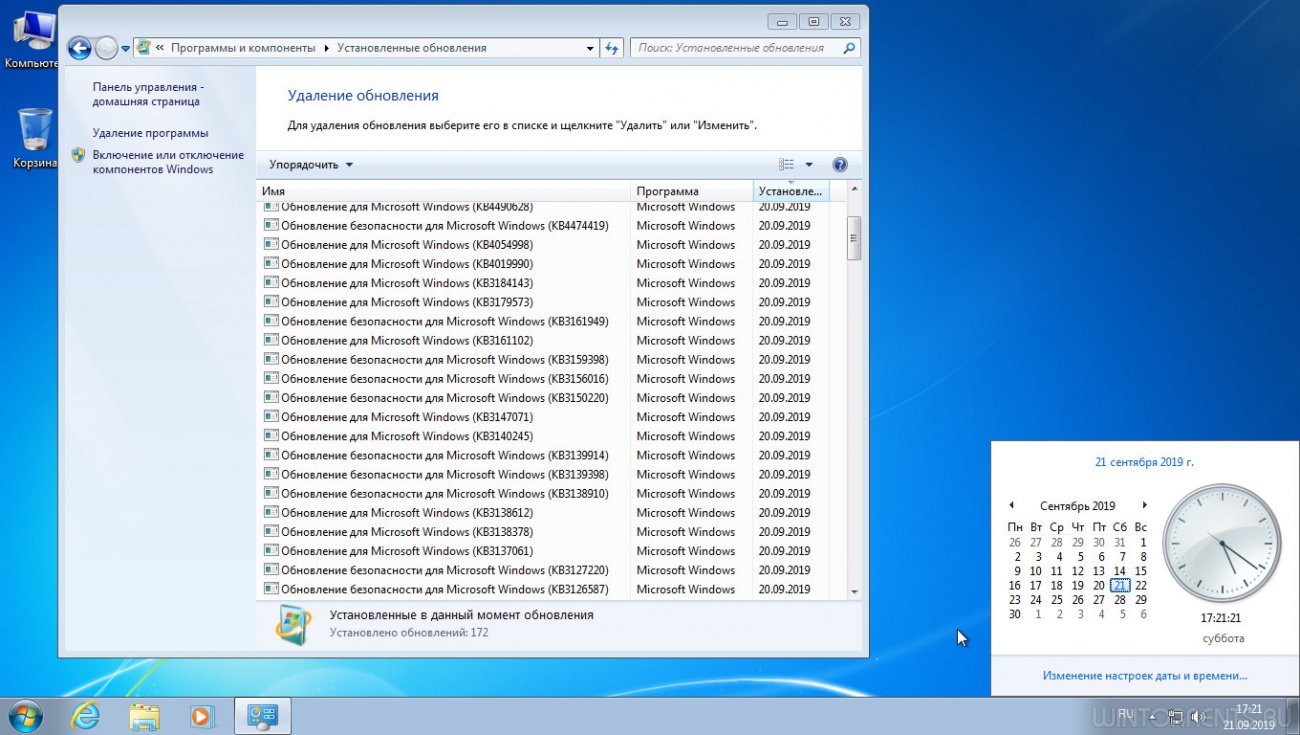1300x735 pixels.
Task: Select day 14 in the calendar
Action: click(1120, 572)
